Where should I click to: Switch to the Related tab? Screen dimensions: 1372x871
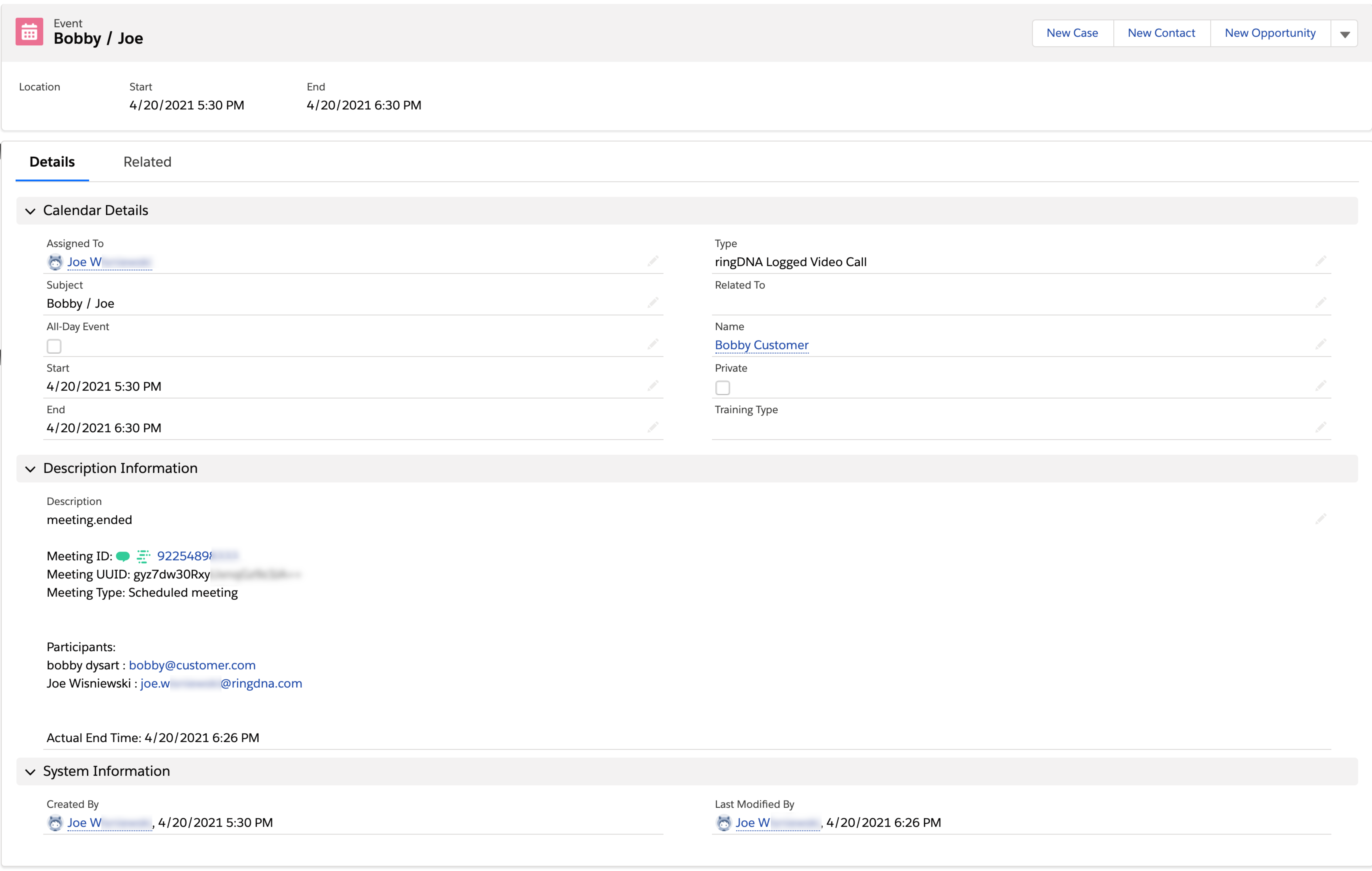147,162
